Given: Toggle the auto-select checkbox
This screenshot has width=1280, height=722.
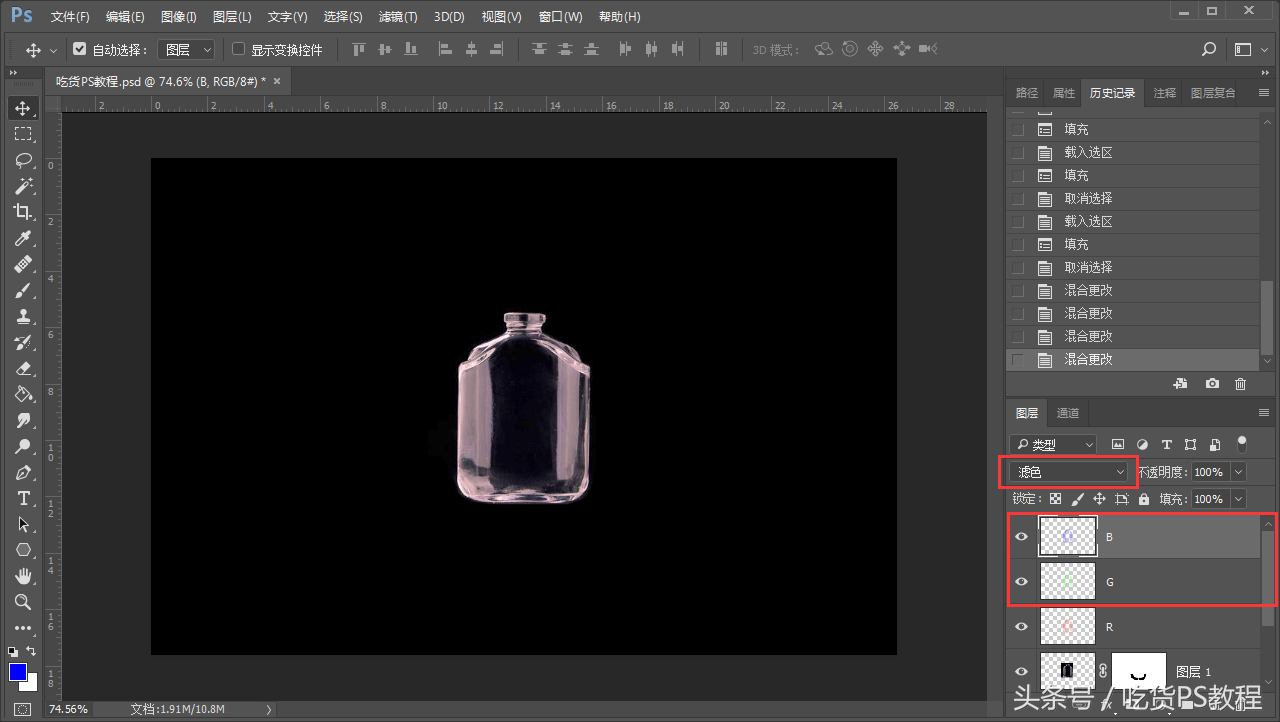Looking at the screenshot, I should click(79, 49).
